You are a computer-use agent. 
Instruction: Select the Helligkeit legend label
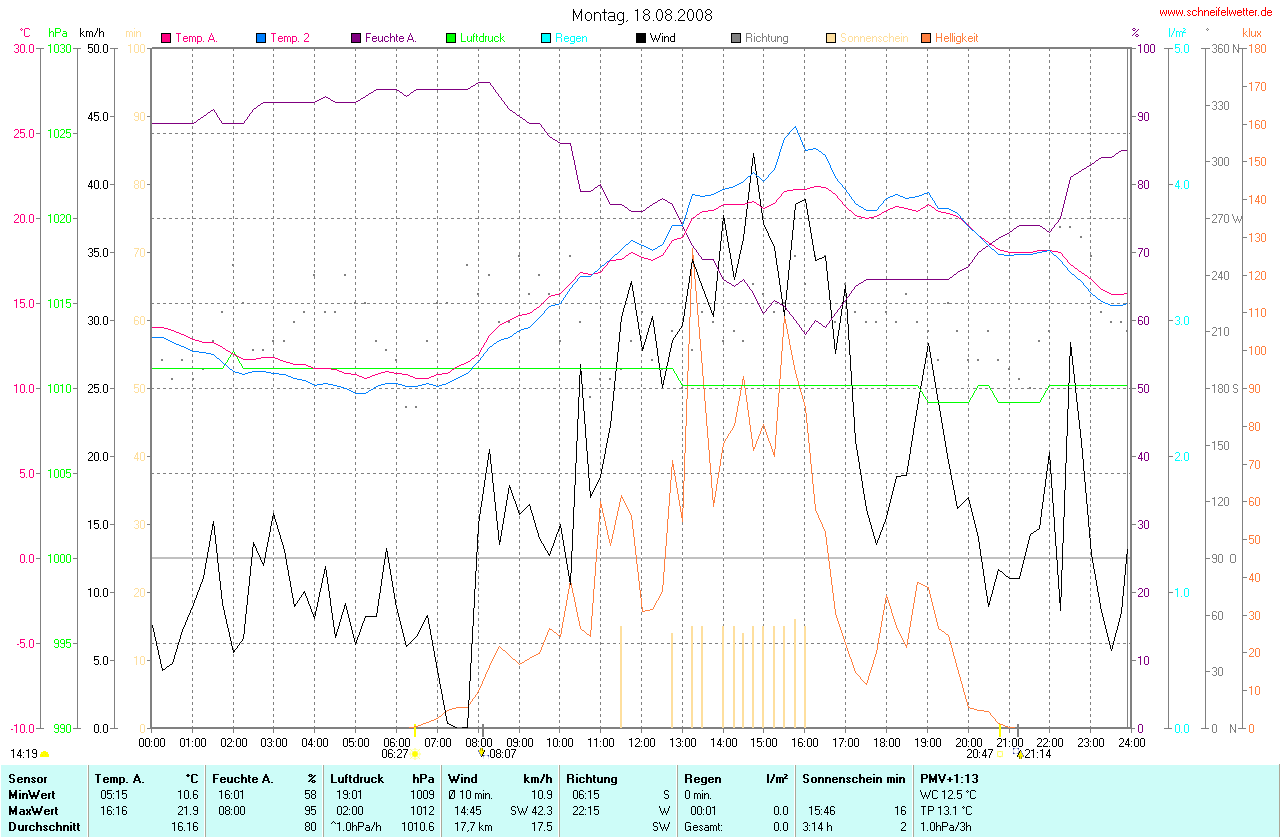coord(956,38)
